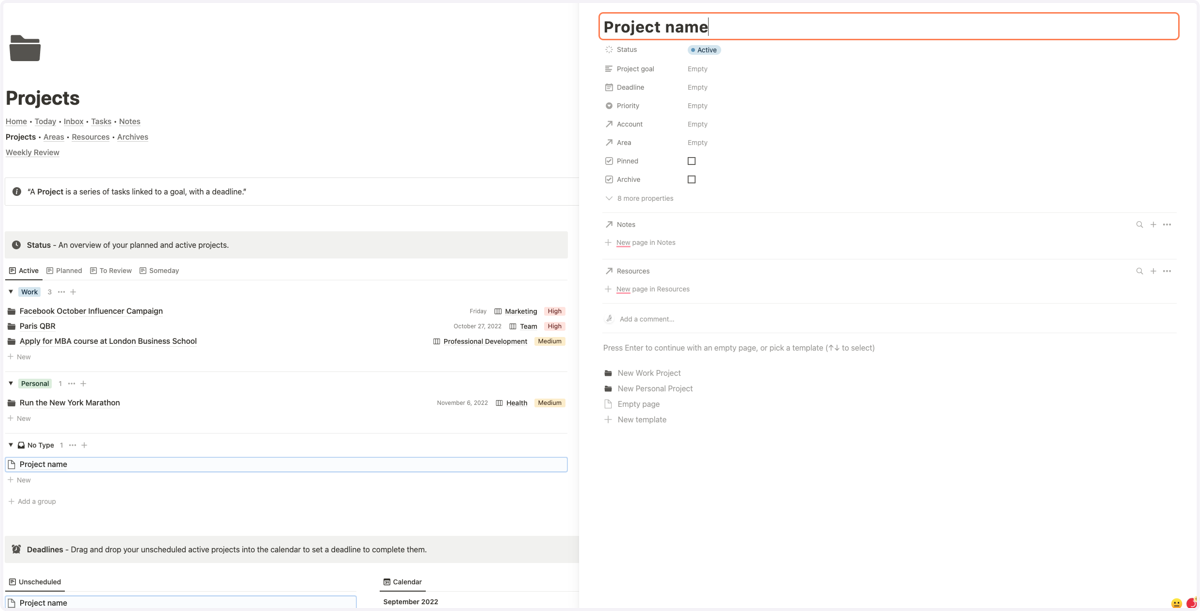The image size is (1200, 611).
Task: Click the alarm clock icon beside Deadlines
Action: click(16, 549)
